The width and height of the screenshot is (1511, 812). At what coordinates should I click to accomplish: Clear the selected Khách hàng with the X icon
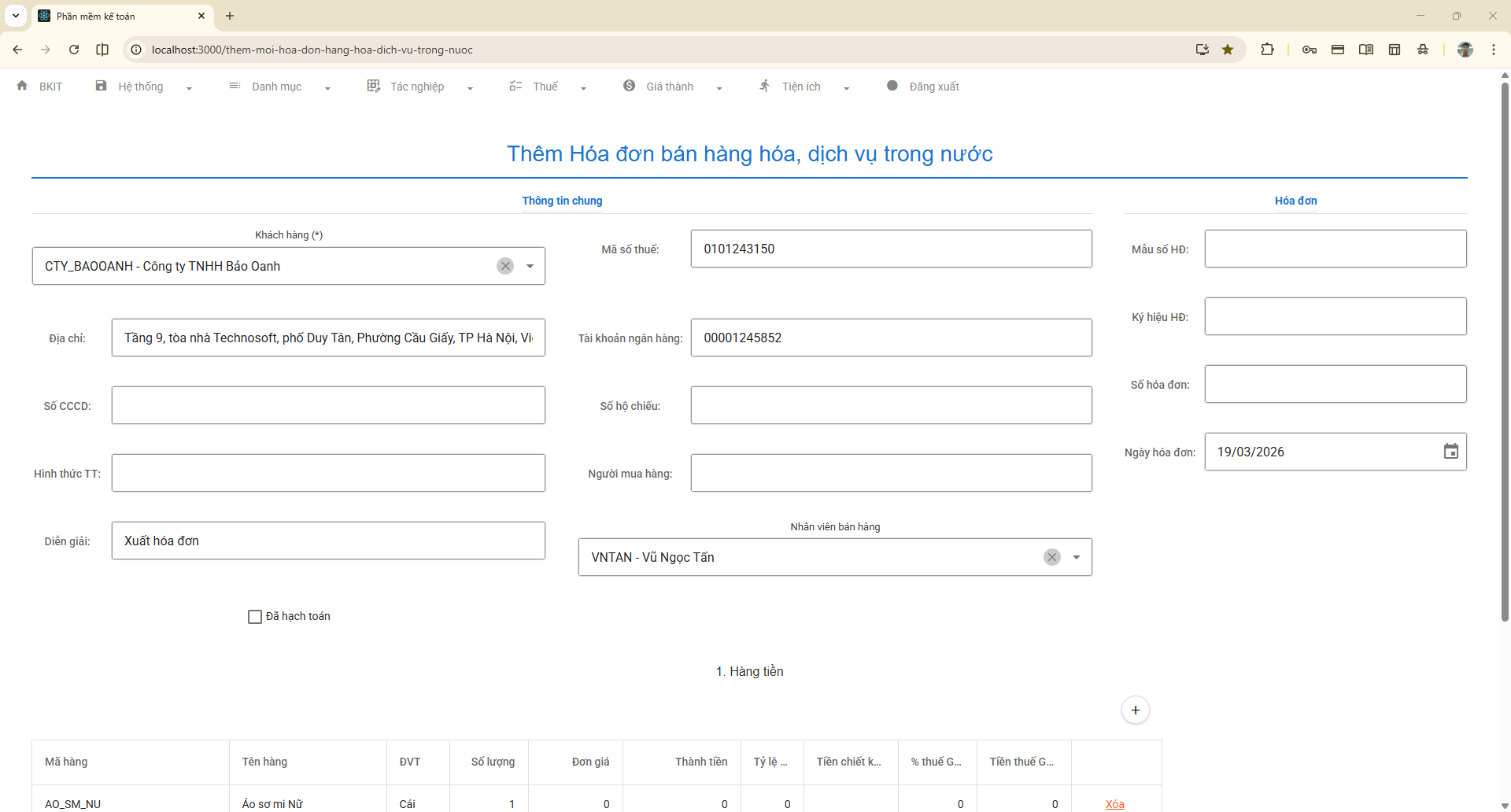coord(505,266)
